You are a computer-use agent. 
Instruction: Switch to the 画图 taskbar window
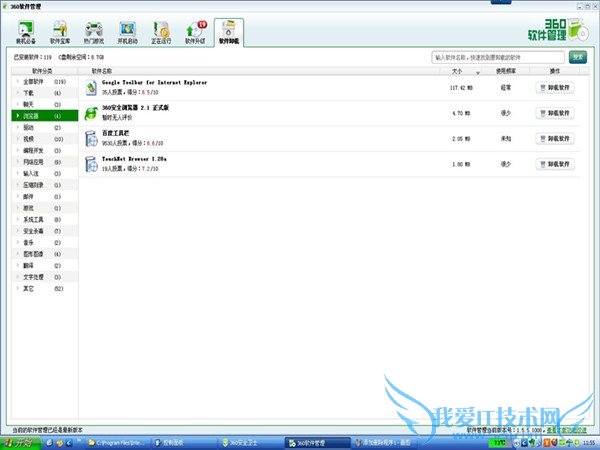(384, 443)
